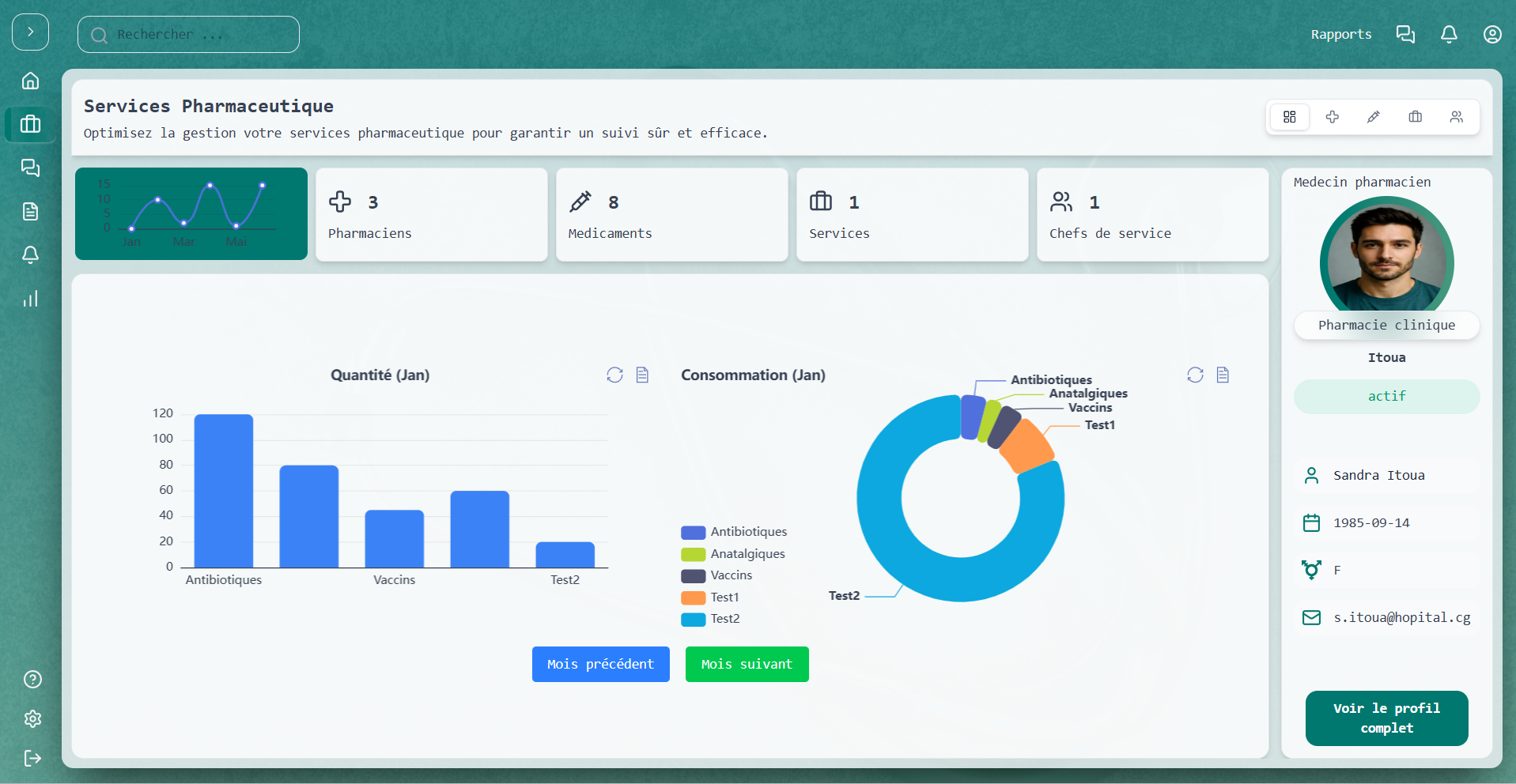Open the statistics bar chart icon in sidebar

tap(31, 299)
